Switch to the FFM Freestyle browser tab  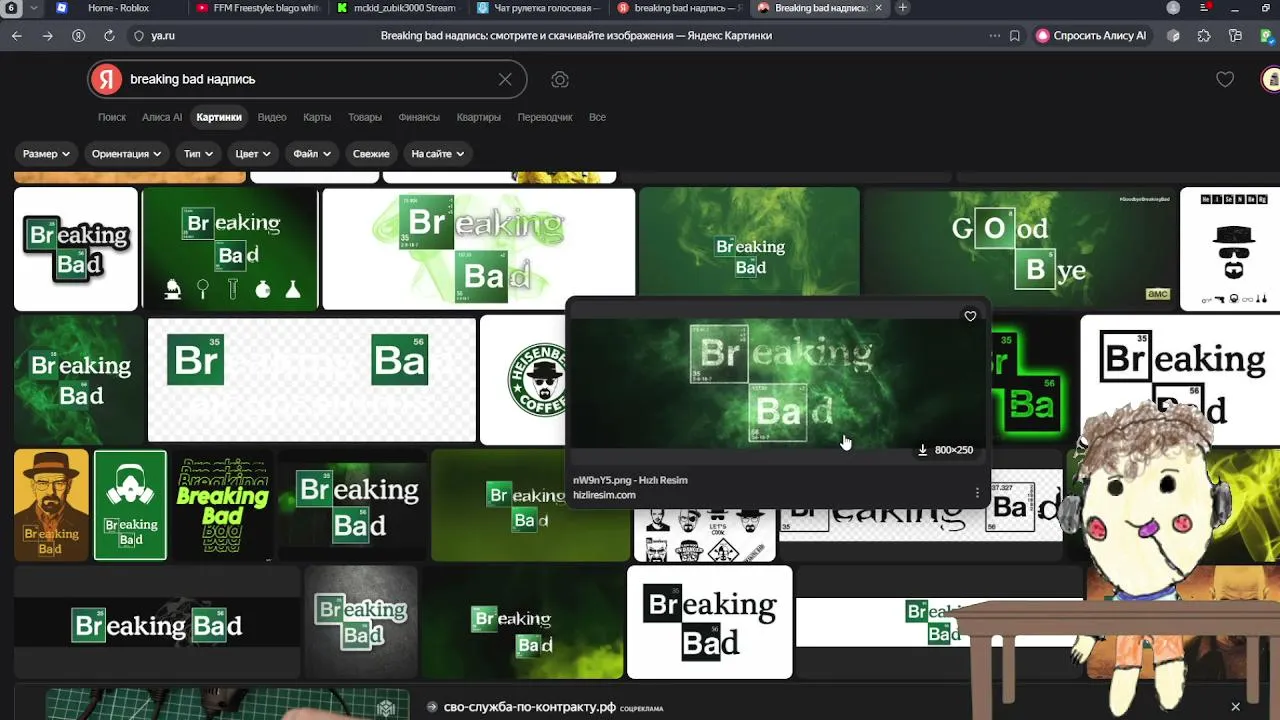258,8
